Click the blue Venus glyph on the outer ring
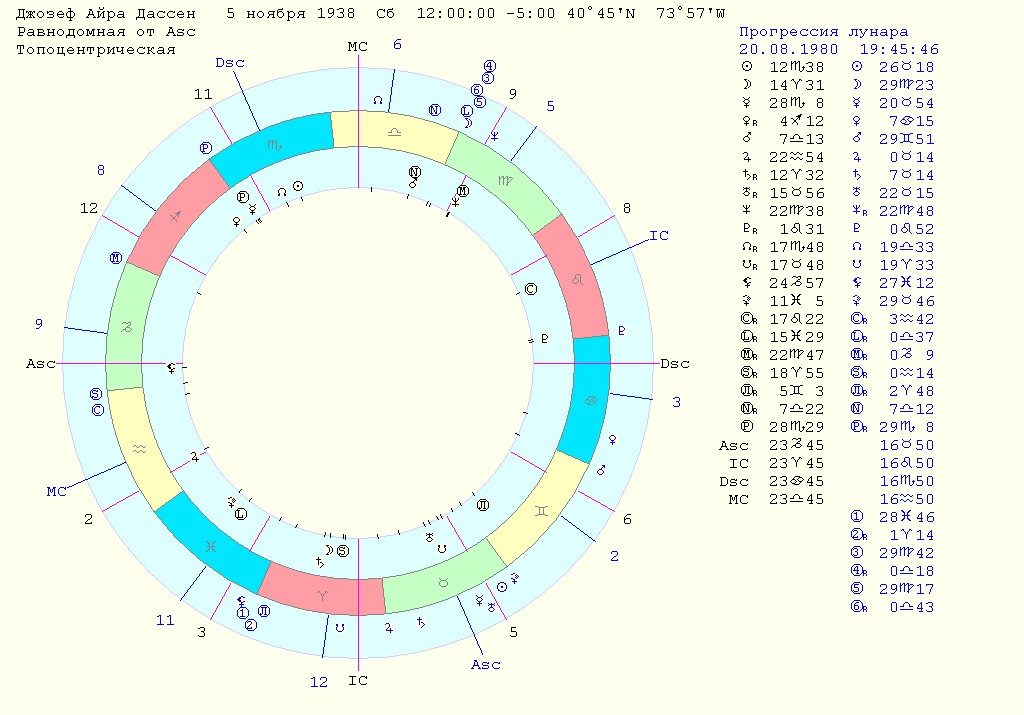1024x715 pixels. pyautogui.click(x=613, y=440)
